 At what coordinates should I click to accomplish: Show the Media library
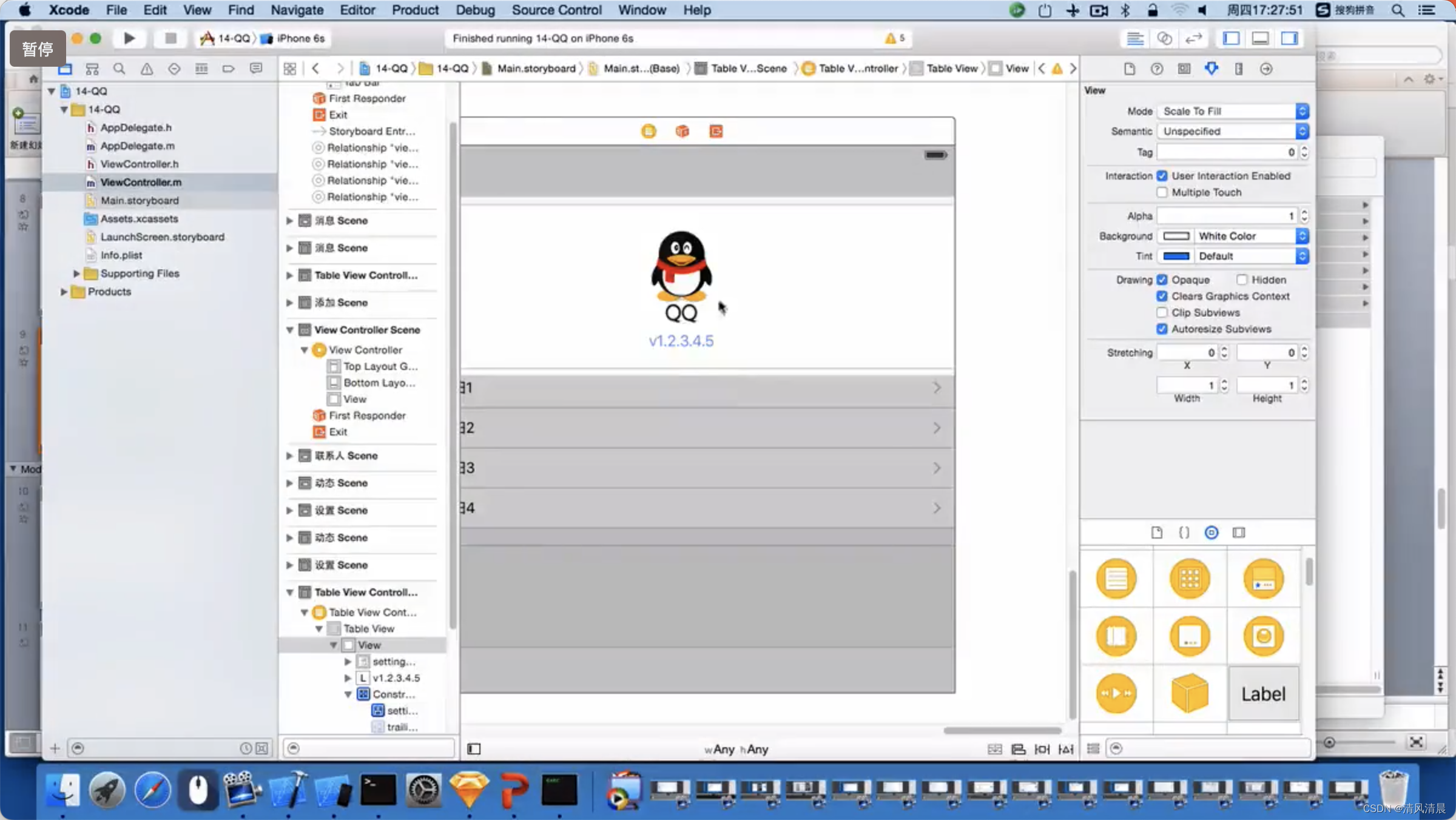[1239, 533]
